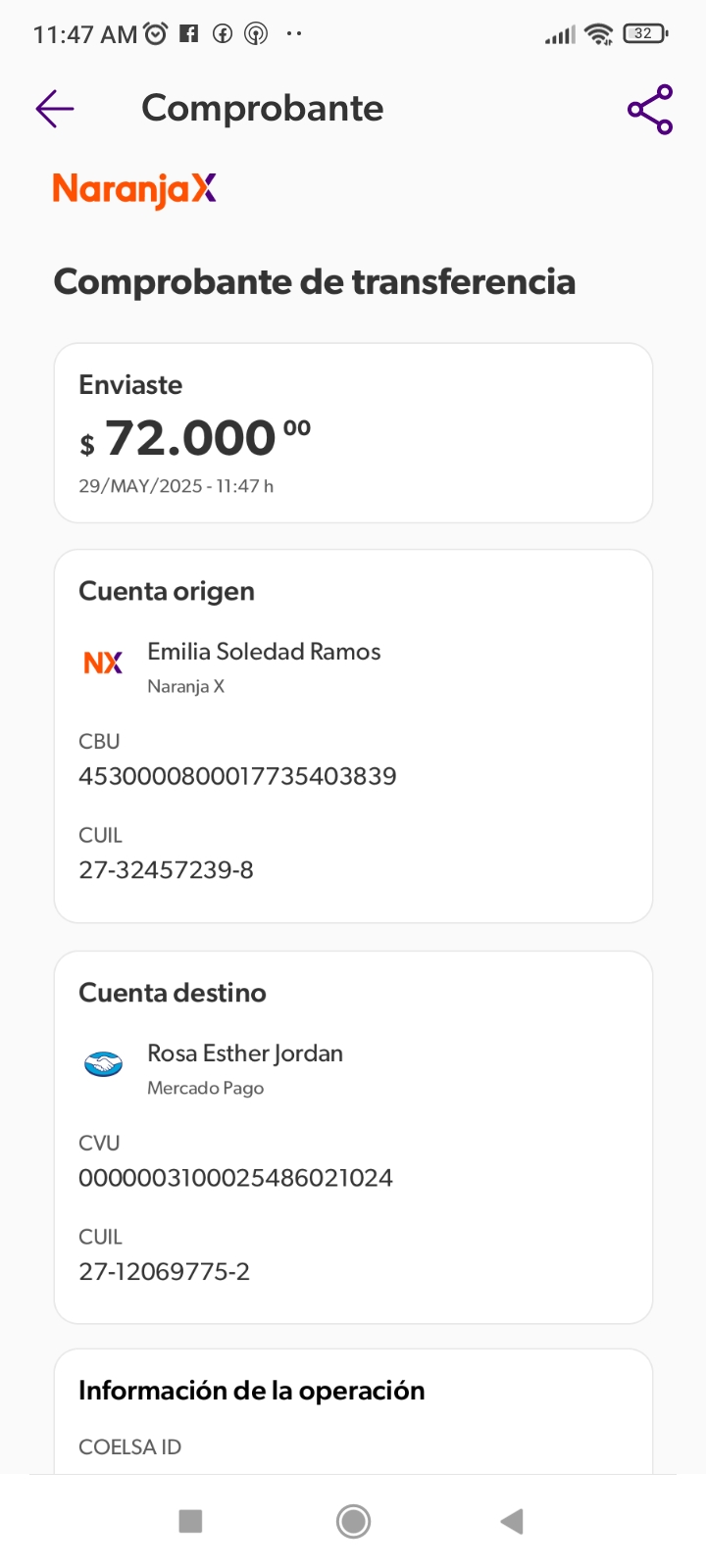Select the origin CBU number
Image resolution: width=706 pixels, height=1568 pixels.
[237, 776]
